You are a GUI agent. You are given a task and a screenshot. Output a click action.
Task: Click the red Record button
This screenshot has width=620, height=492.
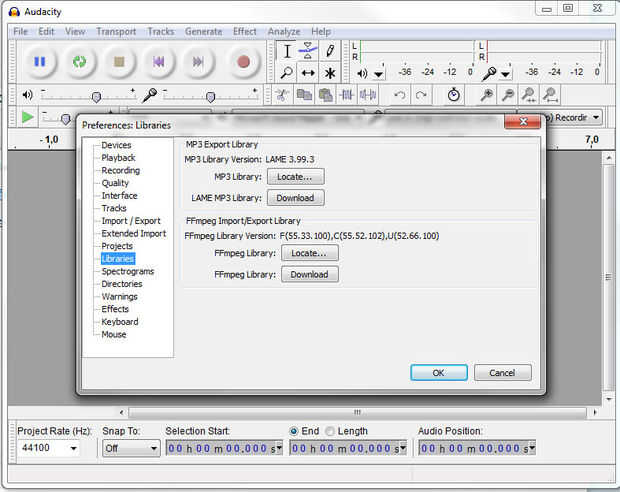point(243,62)
